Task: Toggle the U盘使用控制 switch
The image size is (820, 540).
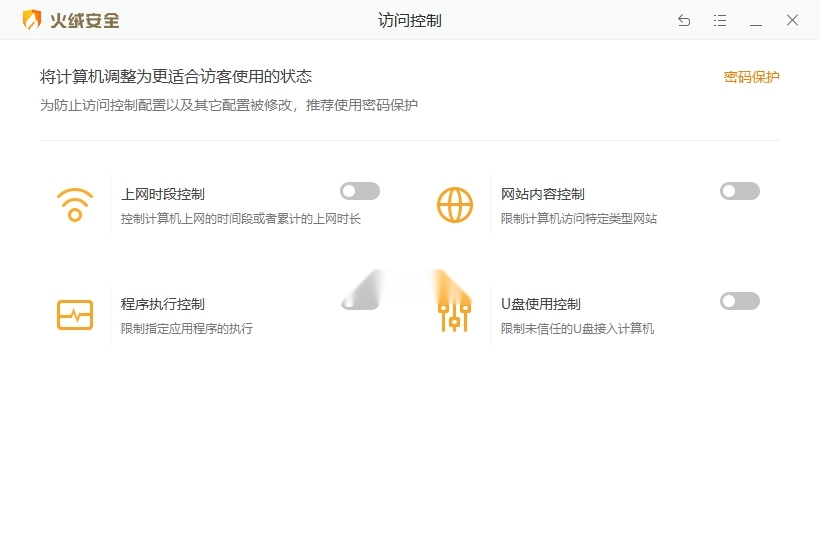Action: 740,301
